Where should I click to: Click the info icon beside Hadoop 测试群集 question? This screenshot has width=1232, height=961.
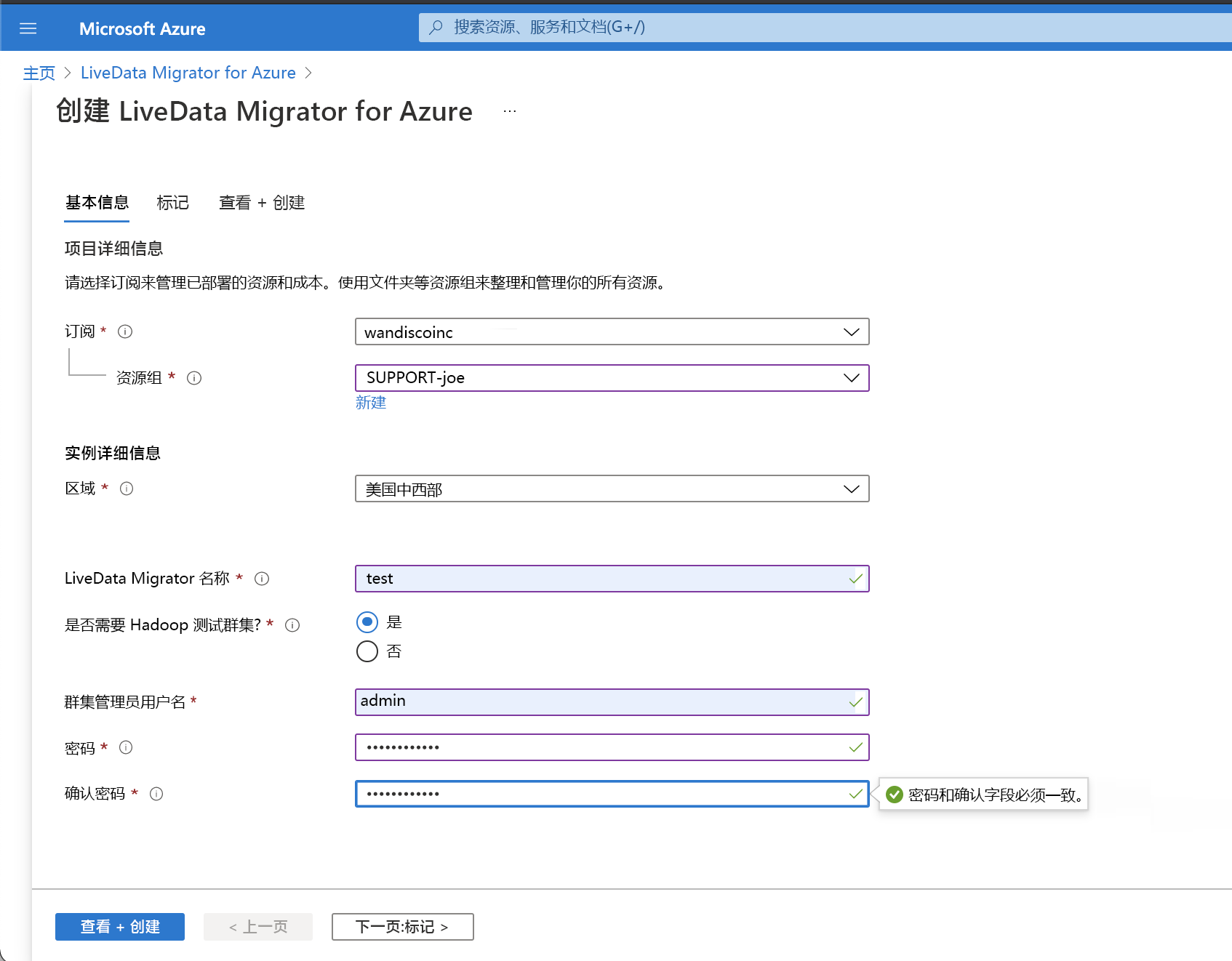coord(292,625)
